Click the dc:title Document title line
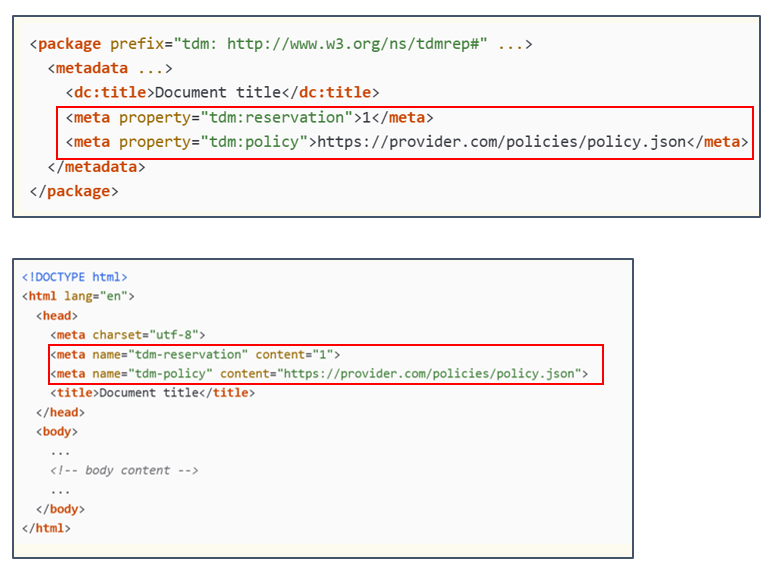Screen dimensions: 776x580 [x=223, y=93]
